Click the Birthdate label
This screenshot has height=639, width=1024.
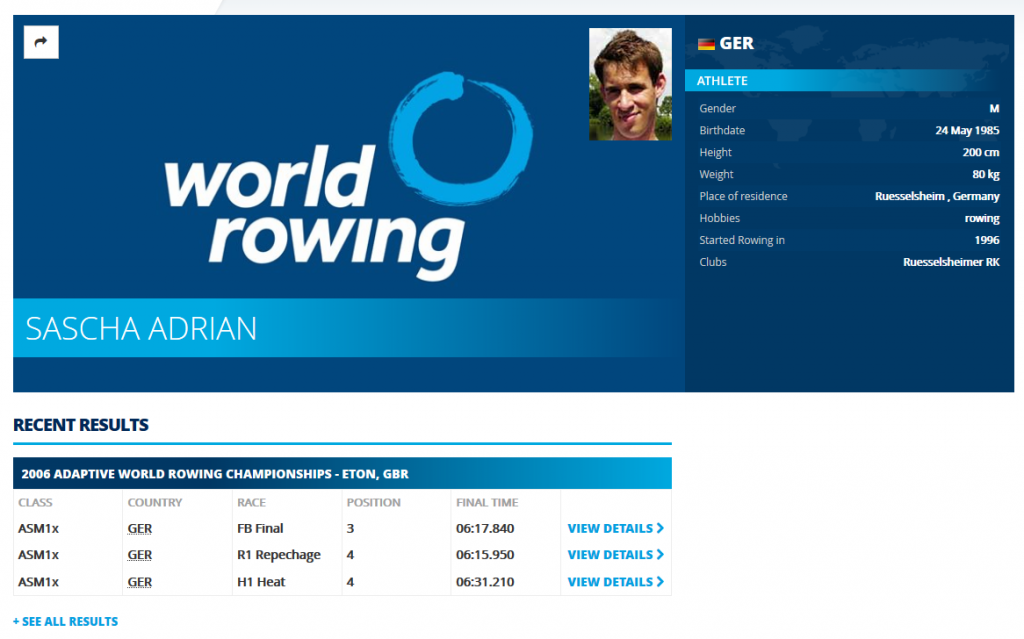[x=722, y=130]
